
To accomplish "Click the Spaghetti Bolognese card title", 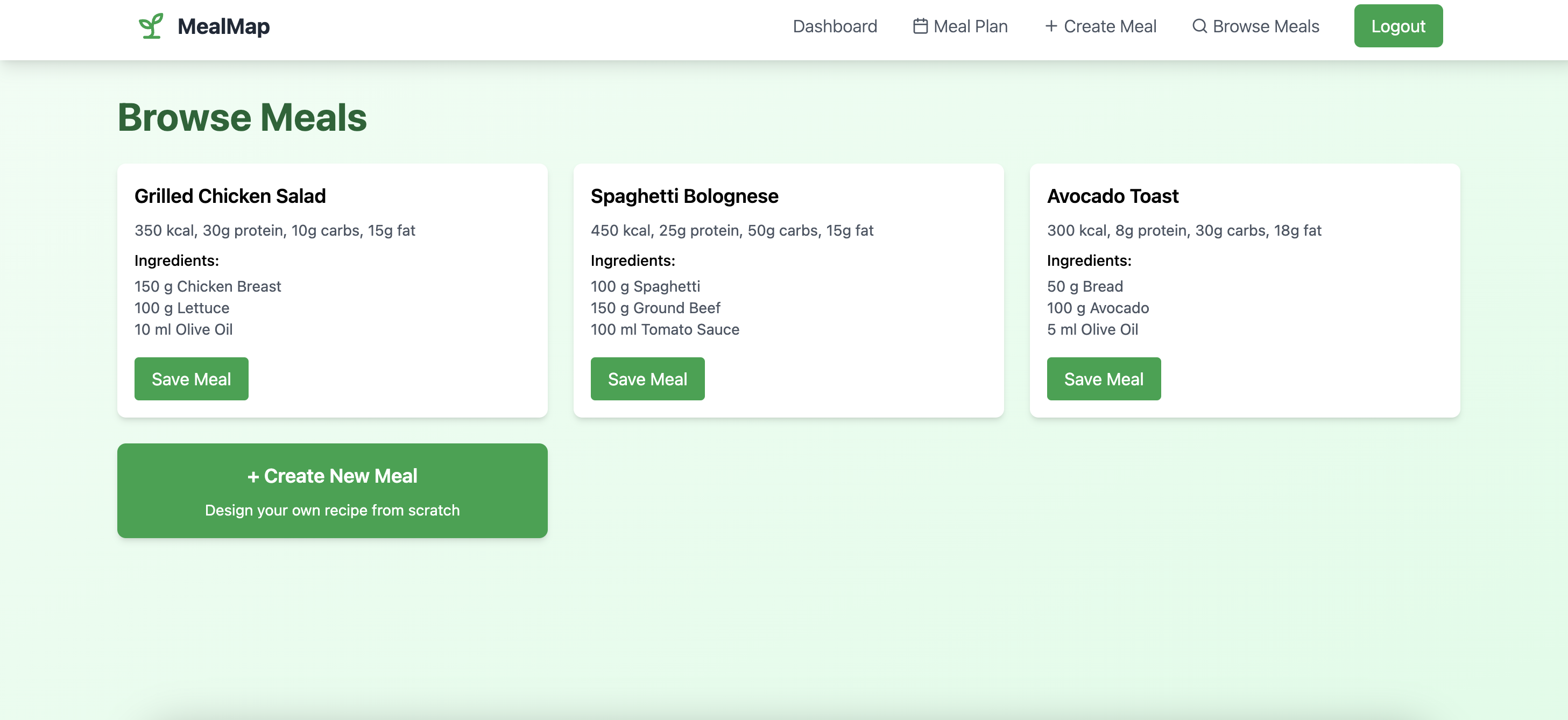I will pyautogui.click(x=684, y=196).
